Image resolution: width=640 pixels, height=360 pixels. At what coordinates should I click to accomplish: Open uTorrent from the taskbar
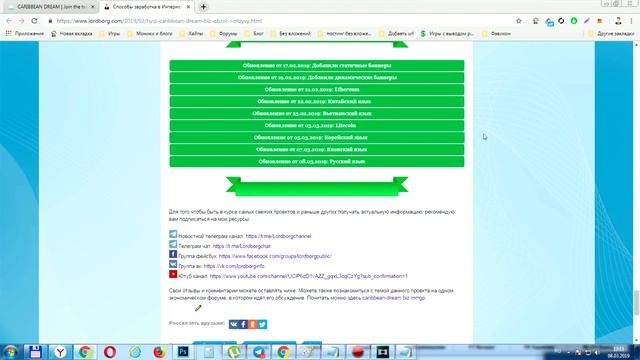pos(233,352)
